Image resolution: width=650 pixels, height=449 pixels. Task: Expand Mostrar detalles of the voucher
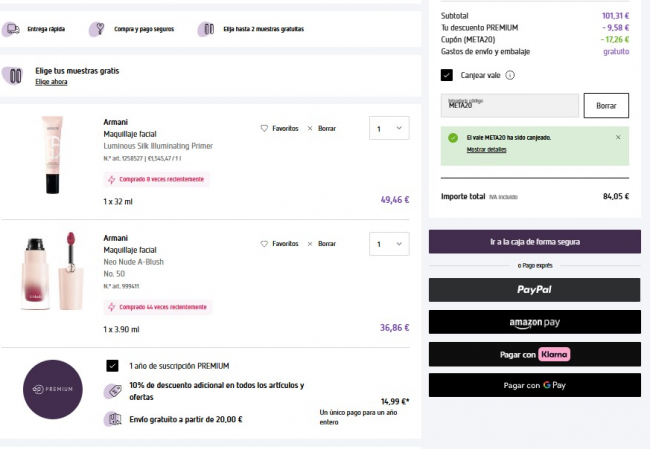click(486, 149)
